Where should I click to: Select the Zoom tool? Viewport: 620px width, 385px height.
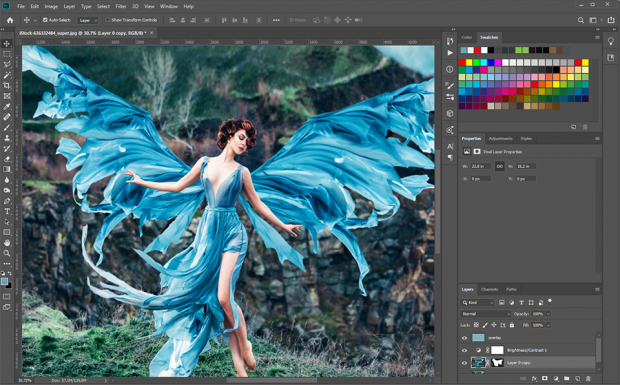point(7,253)
